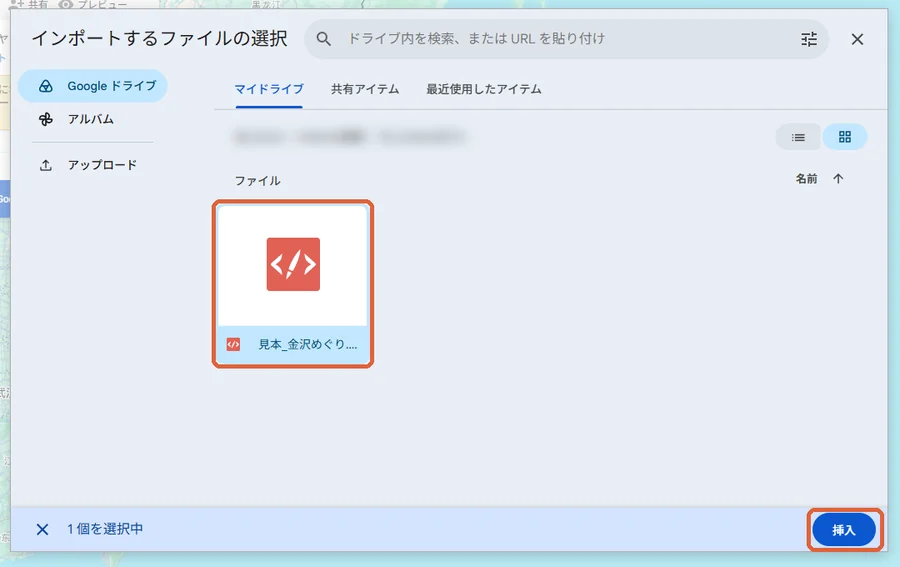Click the blurred folder path breadcrumb
The image size is (900, 567).
pos(350,137)
